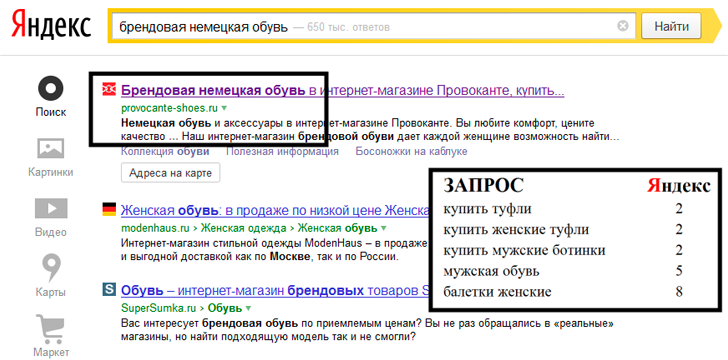Open the Брендовая немецкая обувь result title

tap(343, 90)
